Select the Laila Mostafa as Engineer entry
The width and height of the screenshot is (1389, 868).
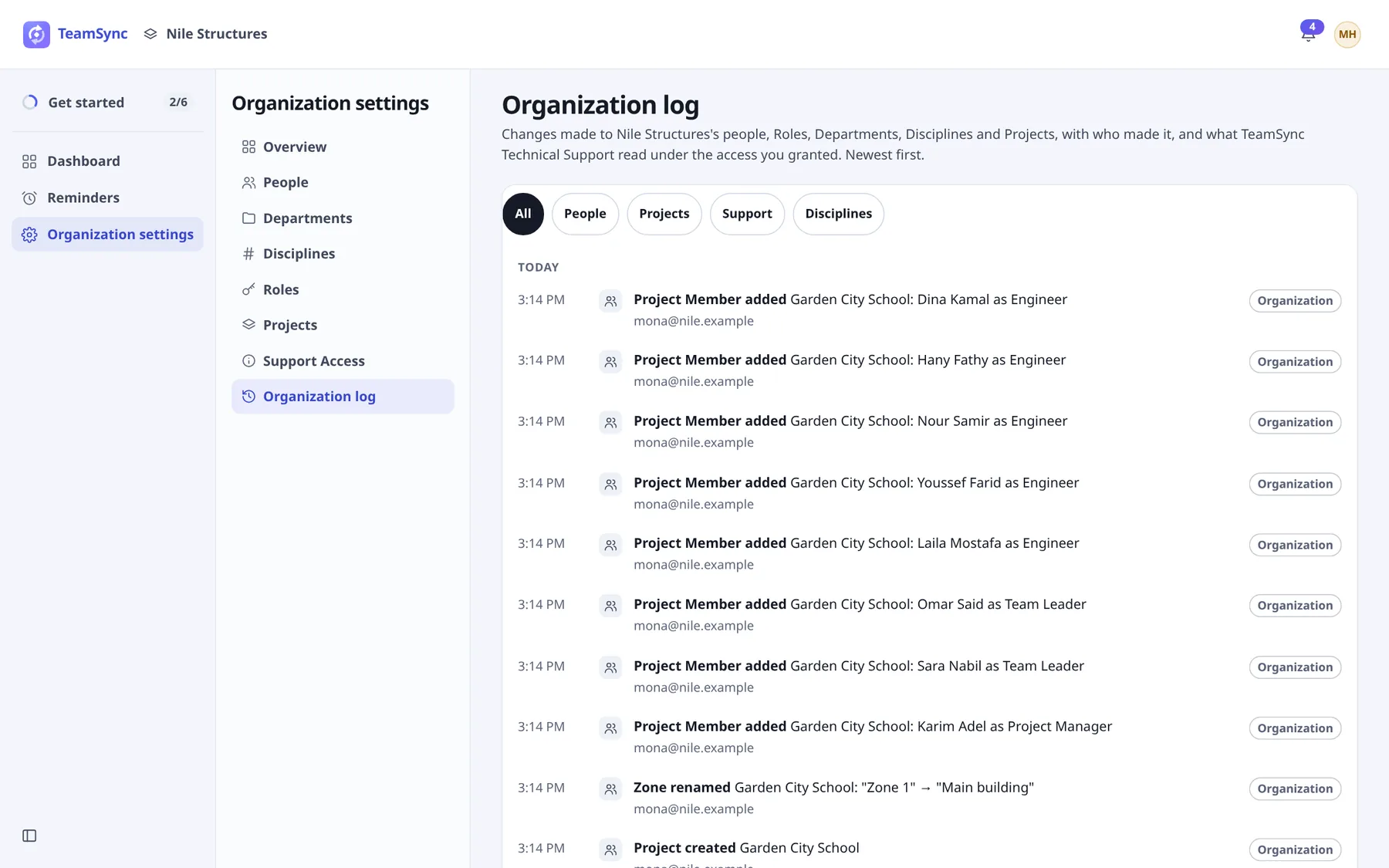pyautogui.click(x=929, y=553)
